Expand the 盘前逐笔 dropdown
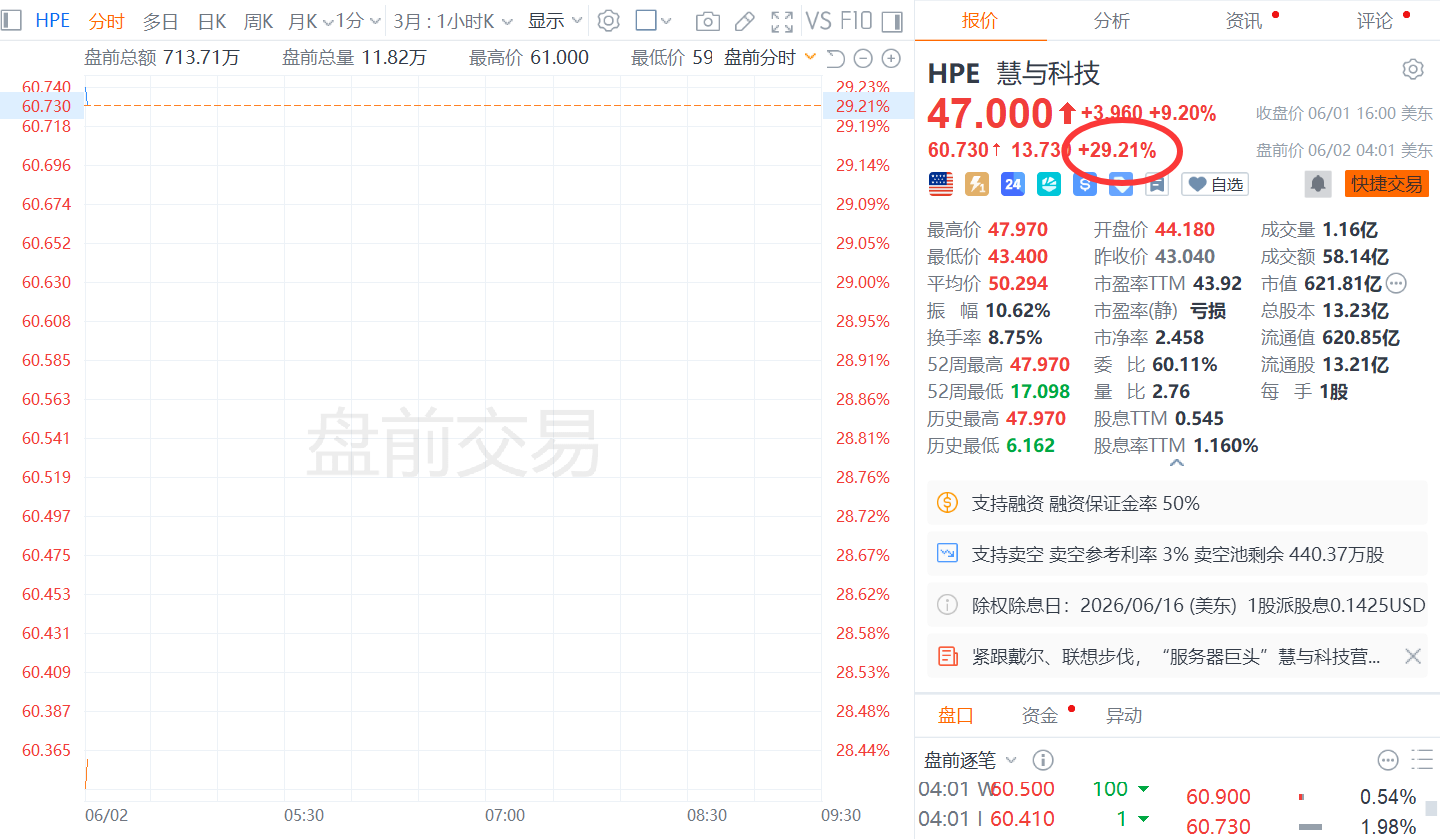The height and width of the screenshot is (839, 1441). tap(1011, 761)
